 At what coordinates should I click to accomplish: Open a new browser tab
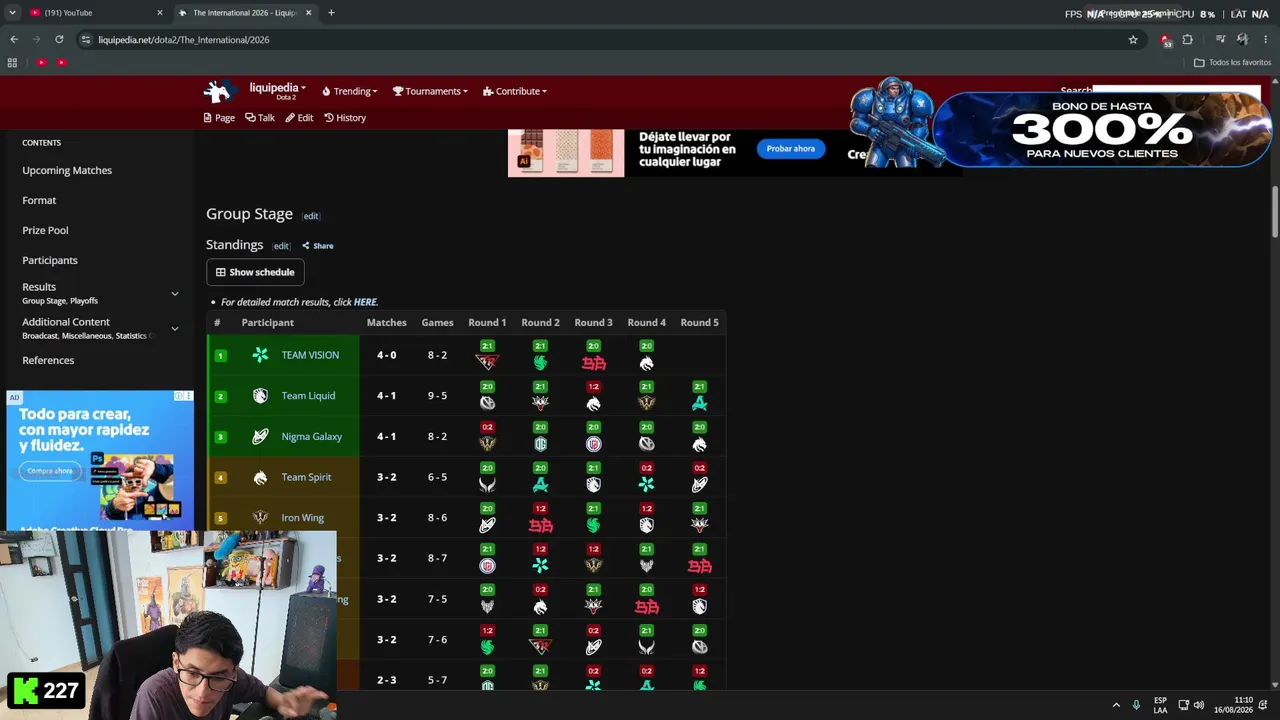tap(331, 13)
